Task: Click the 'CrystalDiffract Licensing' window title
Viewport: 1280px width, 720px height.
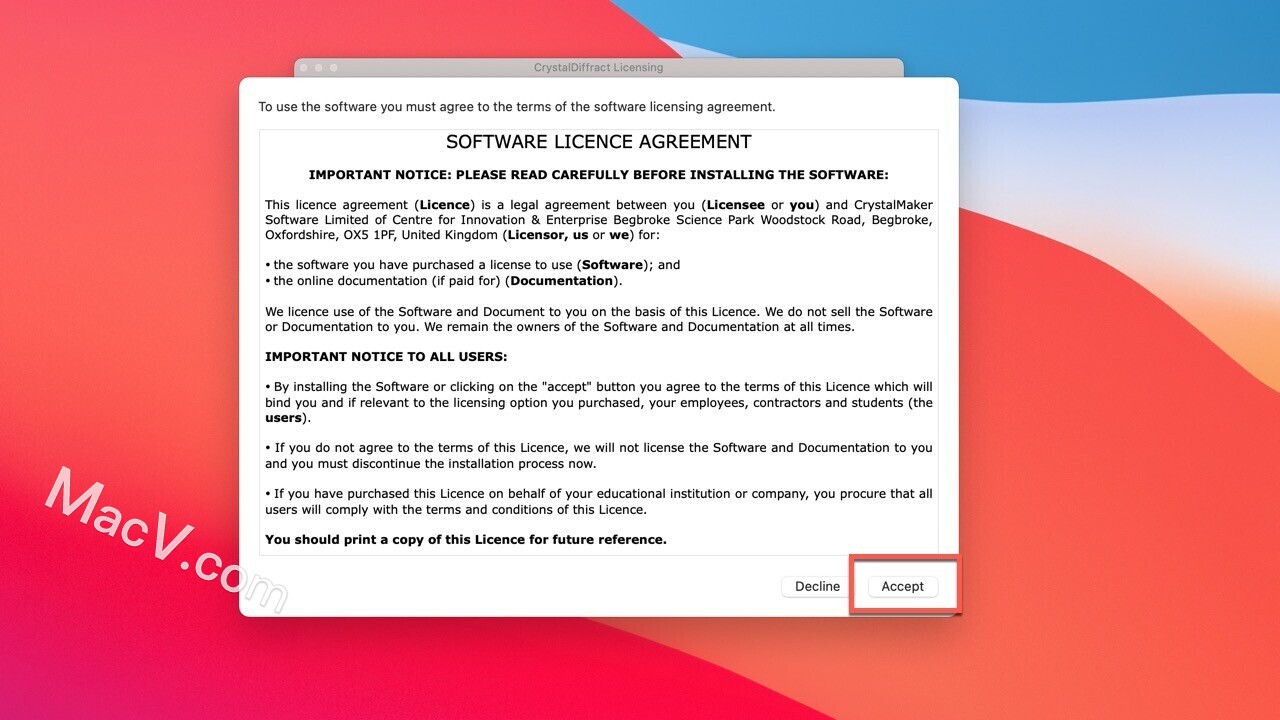Action: click(x=598, y=67)
